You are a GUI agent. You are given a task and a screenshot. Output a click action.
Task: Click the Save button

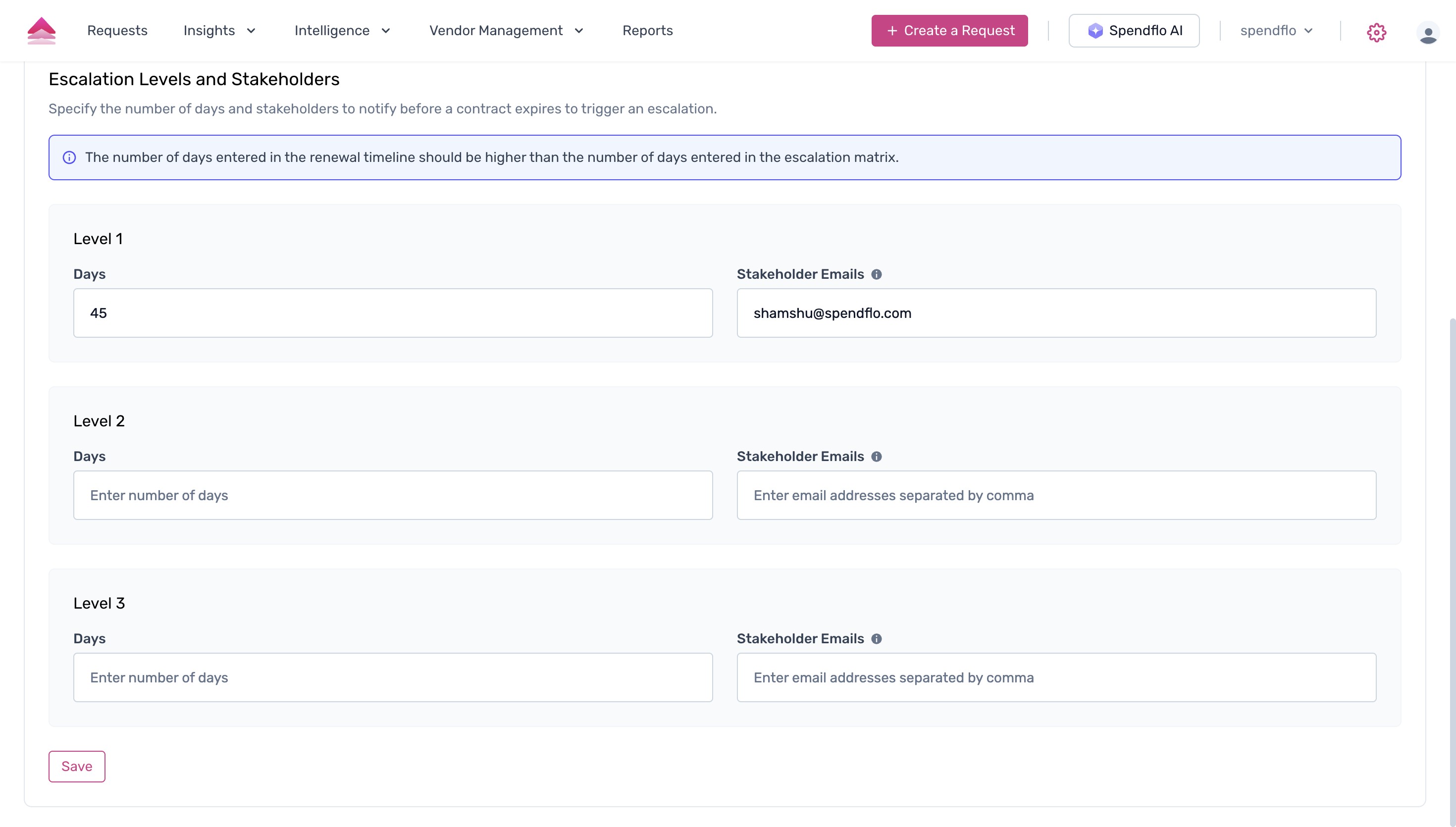[x=77, y=766]
